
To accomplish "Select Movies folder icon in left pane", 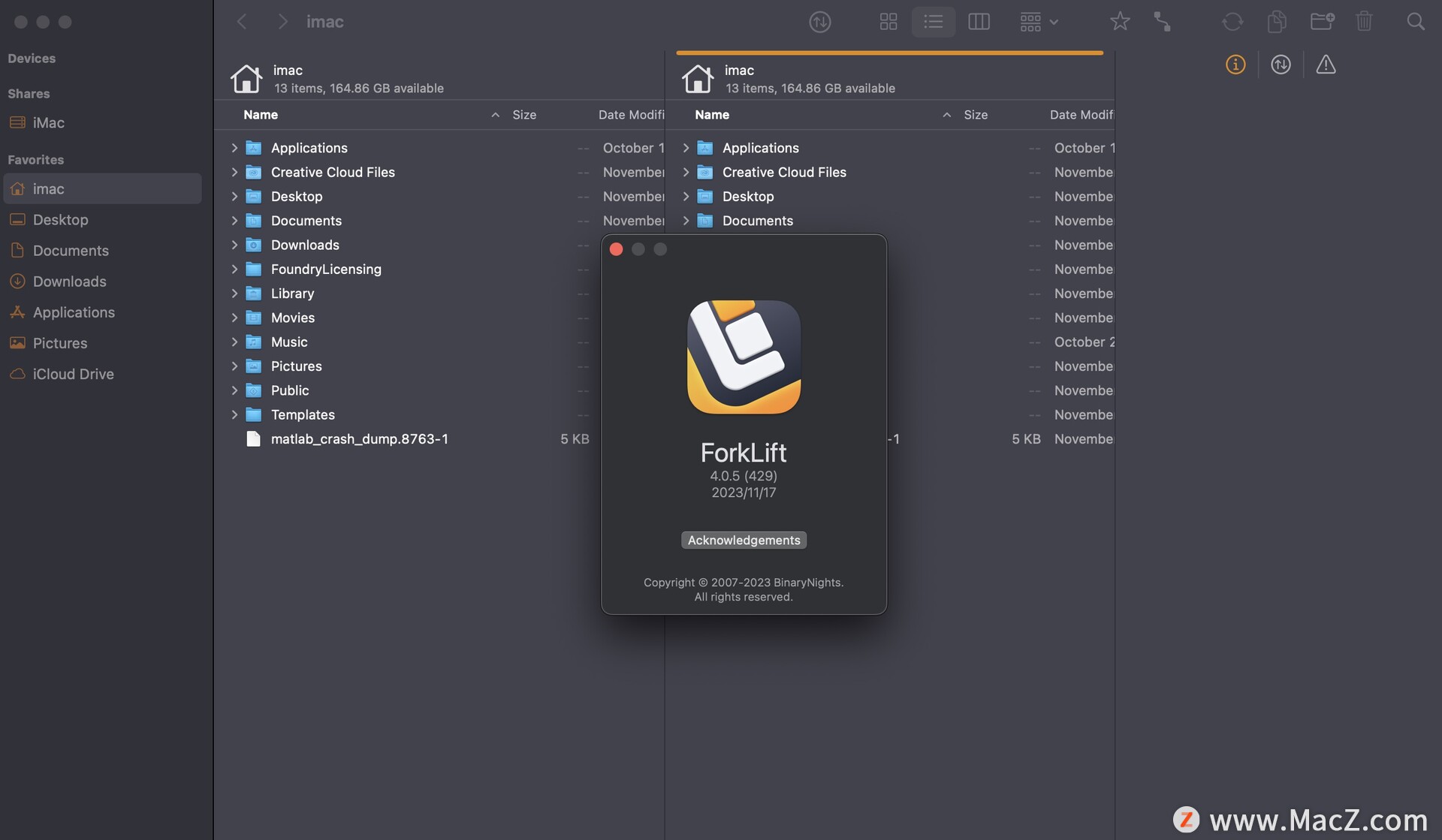I will (x=254, y=318).
